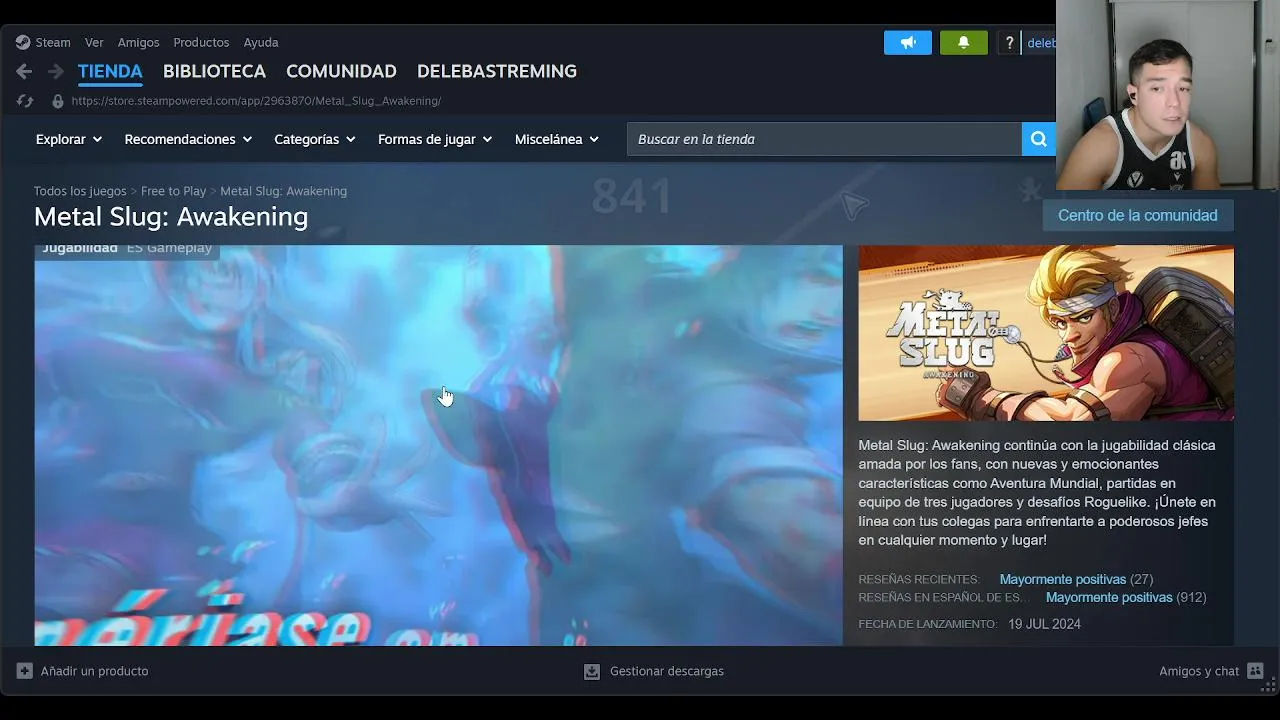Click the Jugabilidad tag on the video
Screen dimensions: 1280x720
point(80,248)
